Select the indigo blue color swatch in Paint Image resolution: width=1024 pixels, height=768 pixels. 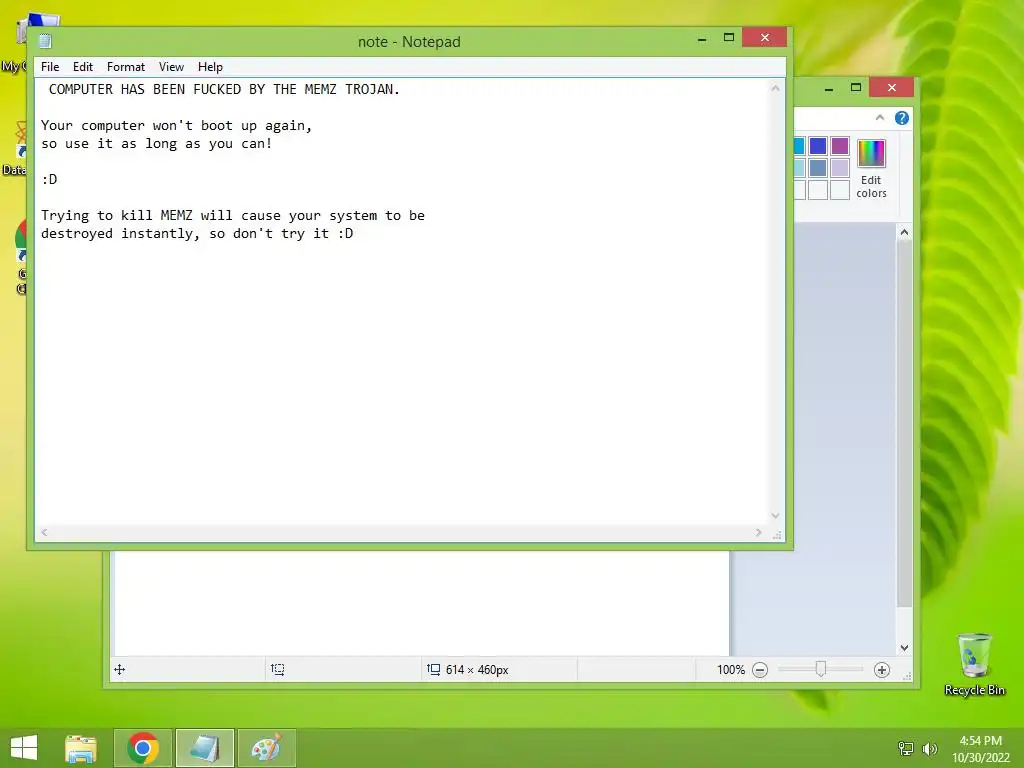818,146
